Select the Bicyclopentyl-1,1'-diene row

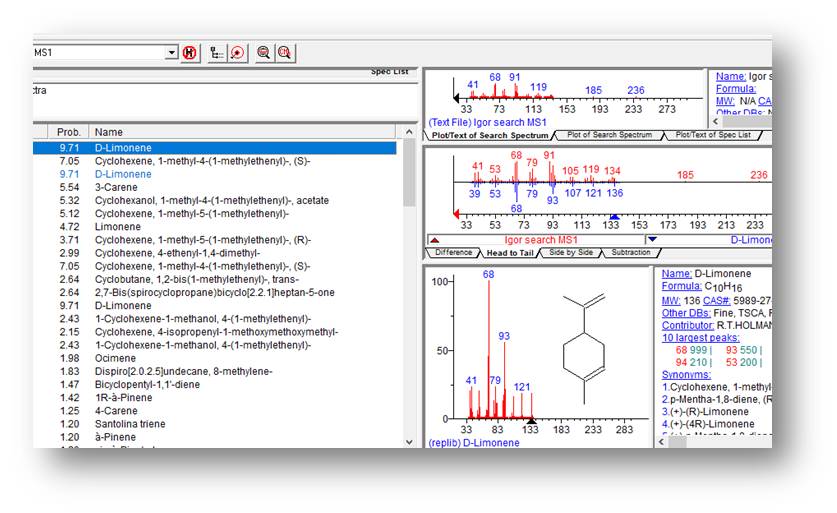click(215, 384)
